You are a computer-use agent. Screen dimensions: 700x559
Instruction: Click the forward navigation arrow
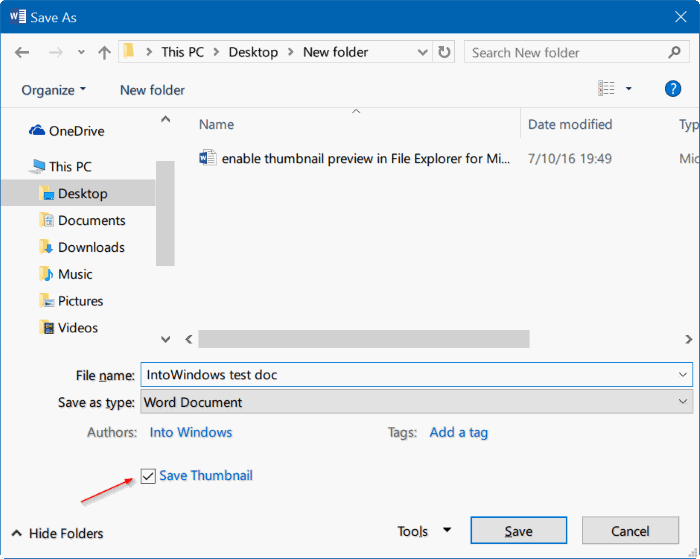(x=55, y=53)
